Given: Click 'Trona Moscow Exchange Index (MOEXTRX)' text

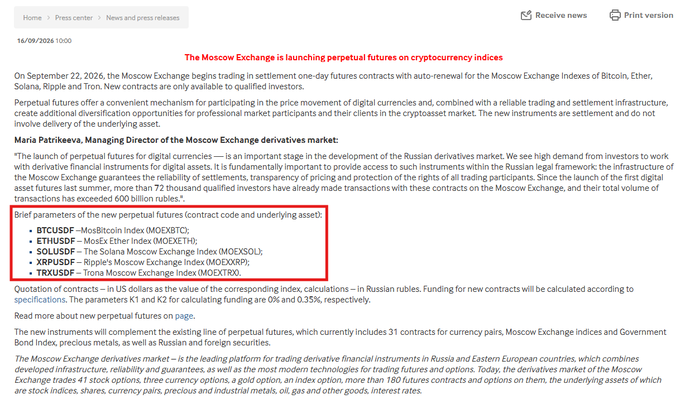Looking at the screenshot, I should pyautogui.click(x=162, y=273).
